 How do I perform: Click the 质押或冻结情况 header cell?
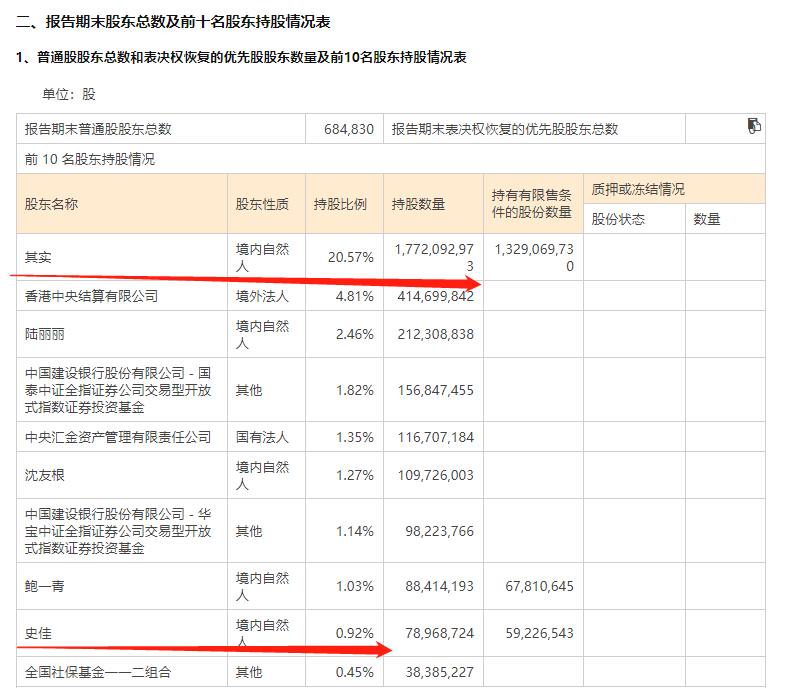pyautogui.click(x=638, y=189)
